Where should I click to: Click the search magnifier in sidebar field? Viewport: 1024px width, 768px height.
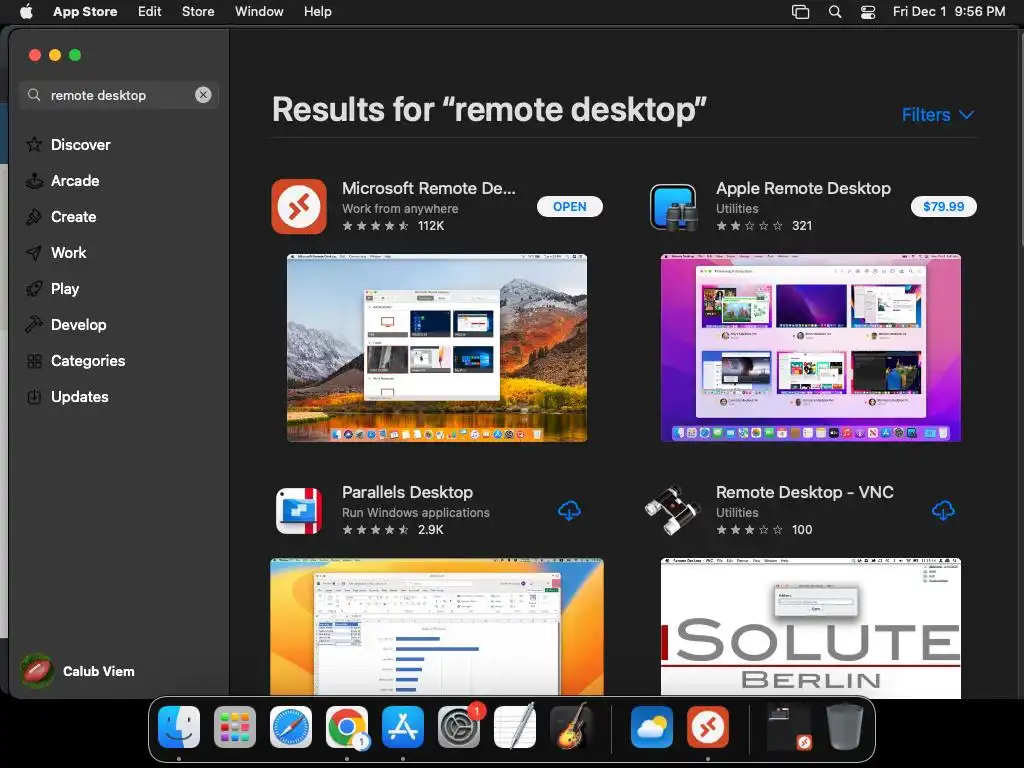[x=34, y=95]
